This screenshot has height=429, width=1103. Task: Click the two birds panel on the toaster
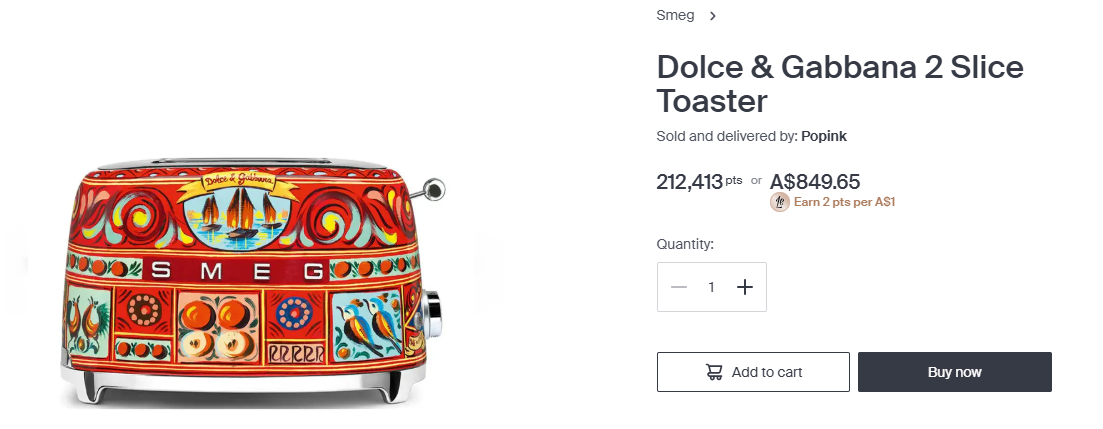[363, 324]
